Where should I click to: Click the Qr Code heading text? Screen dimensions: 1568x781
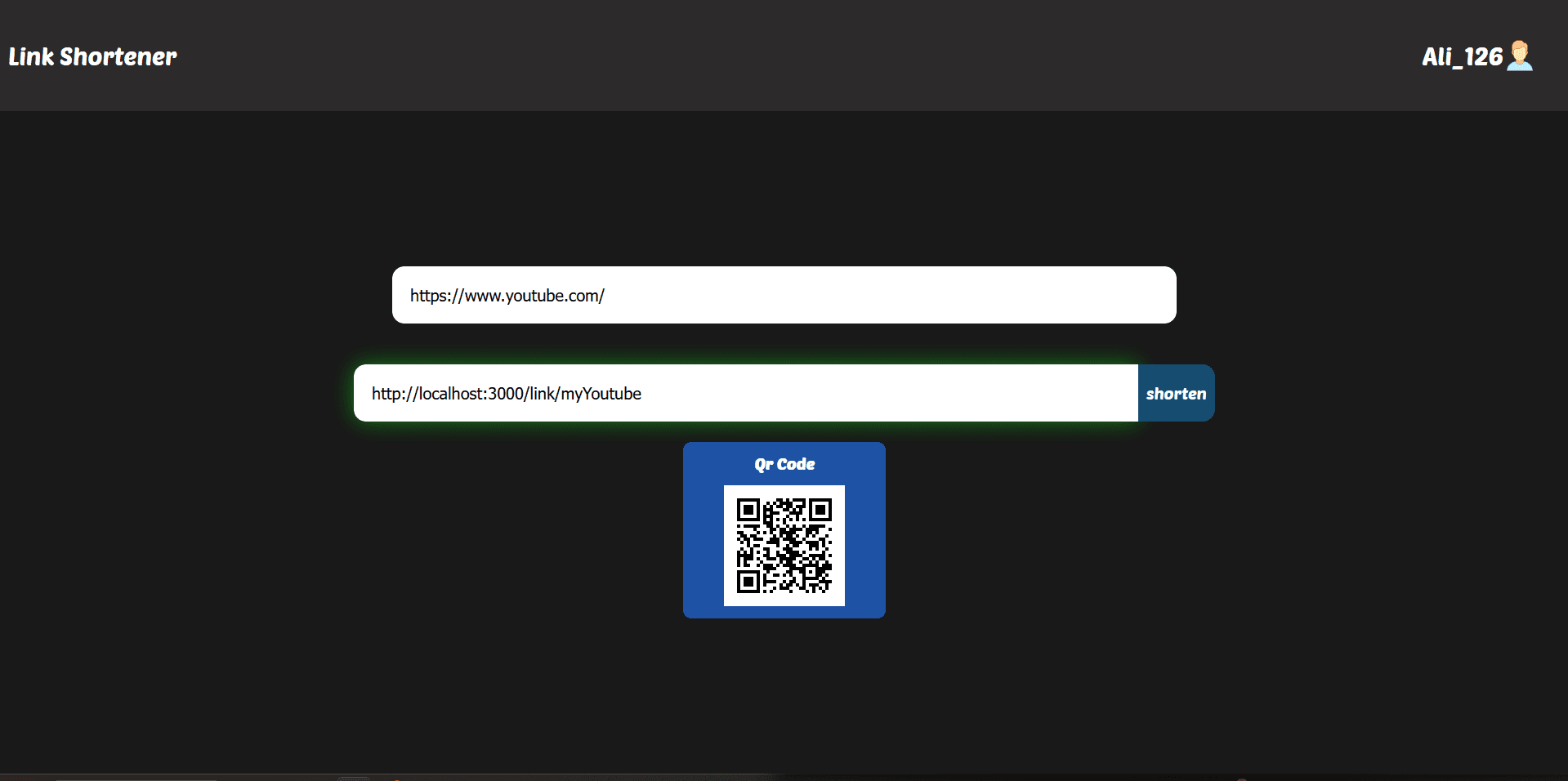784,464
